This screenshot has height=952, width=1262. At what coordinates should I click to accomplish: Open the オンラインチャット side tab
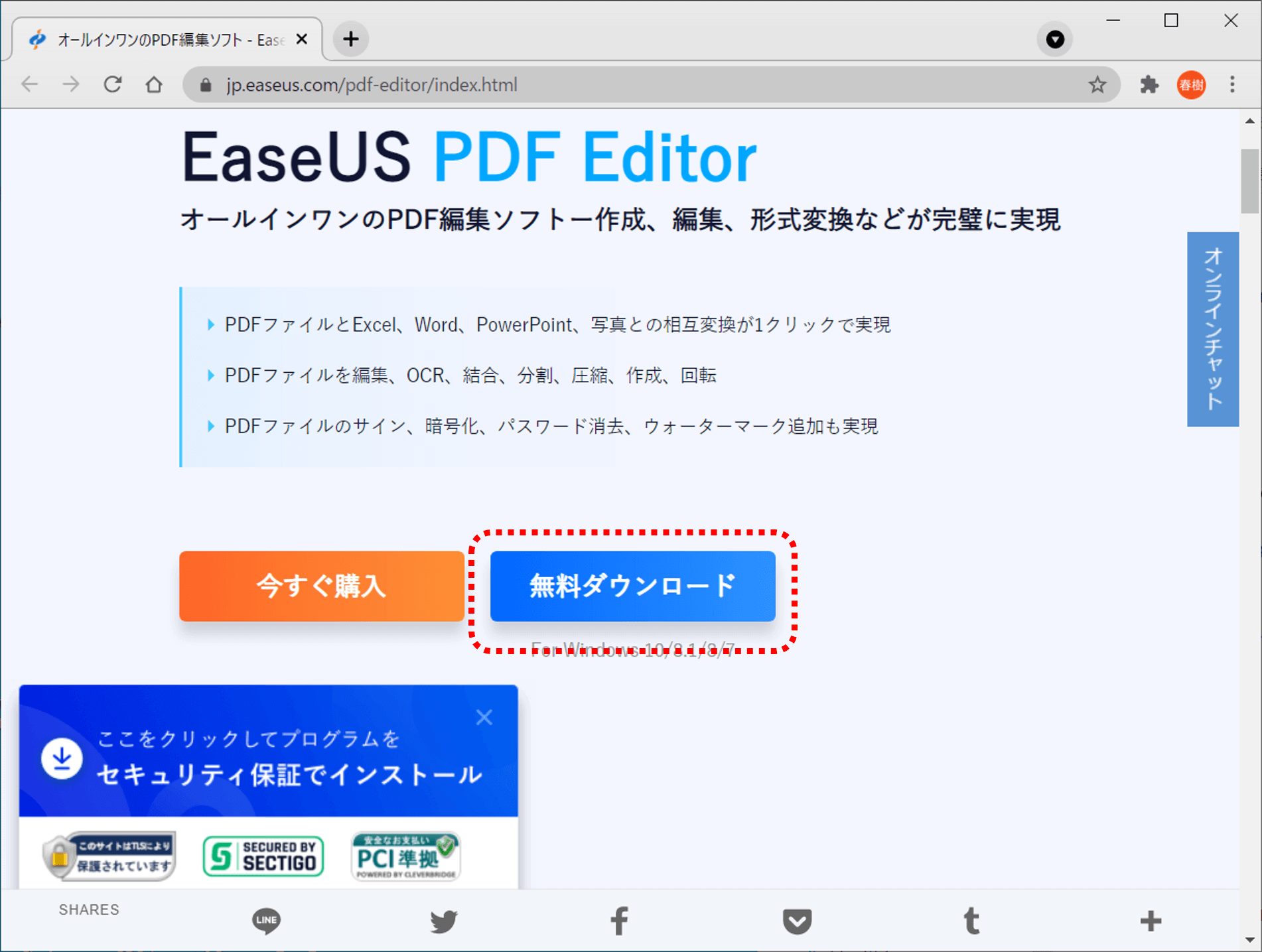(x=1213, y=329)
